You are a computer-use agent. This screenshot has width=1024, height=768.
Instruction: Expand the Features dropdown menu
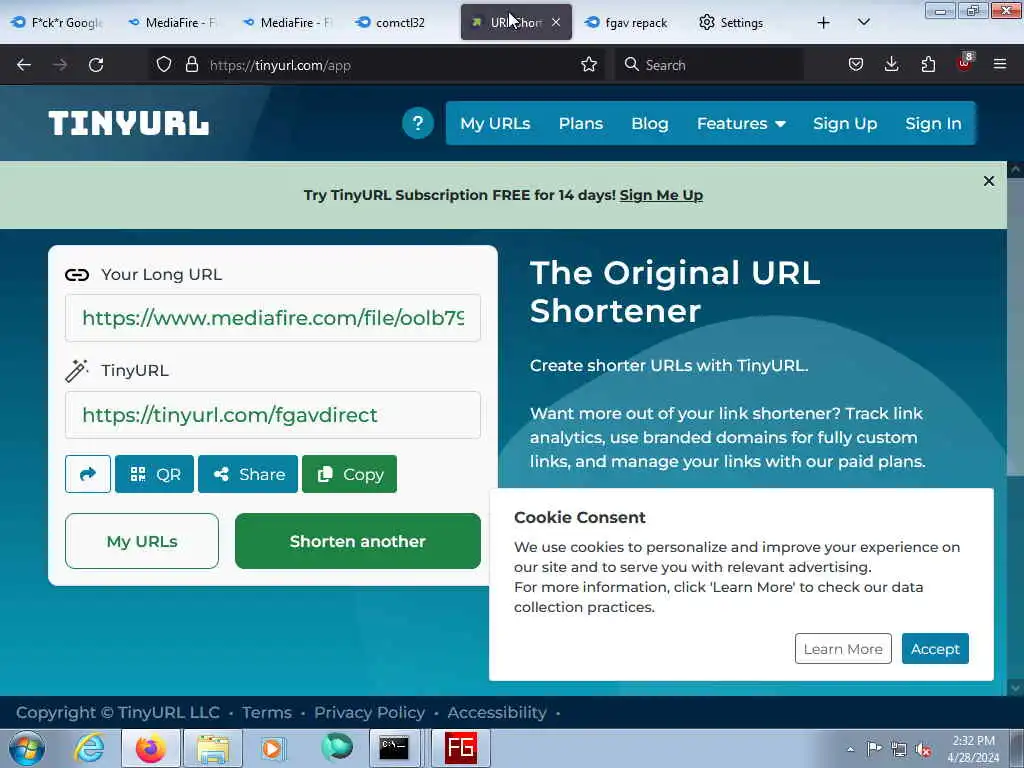click(741, 123)
